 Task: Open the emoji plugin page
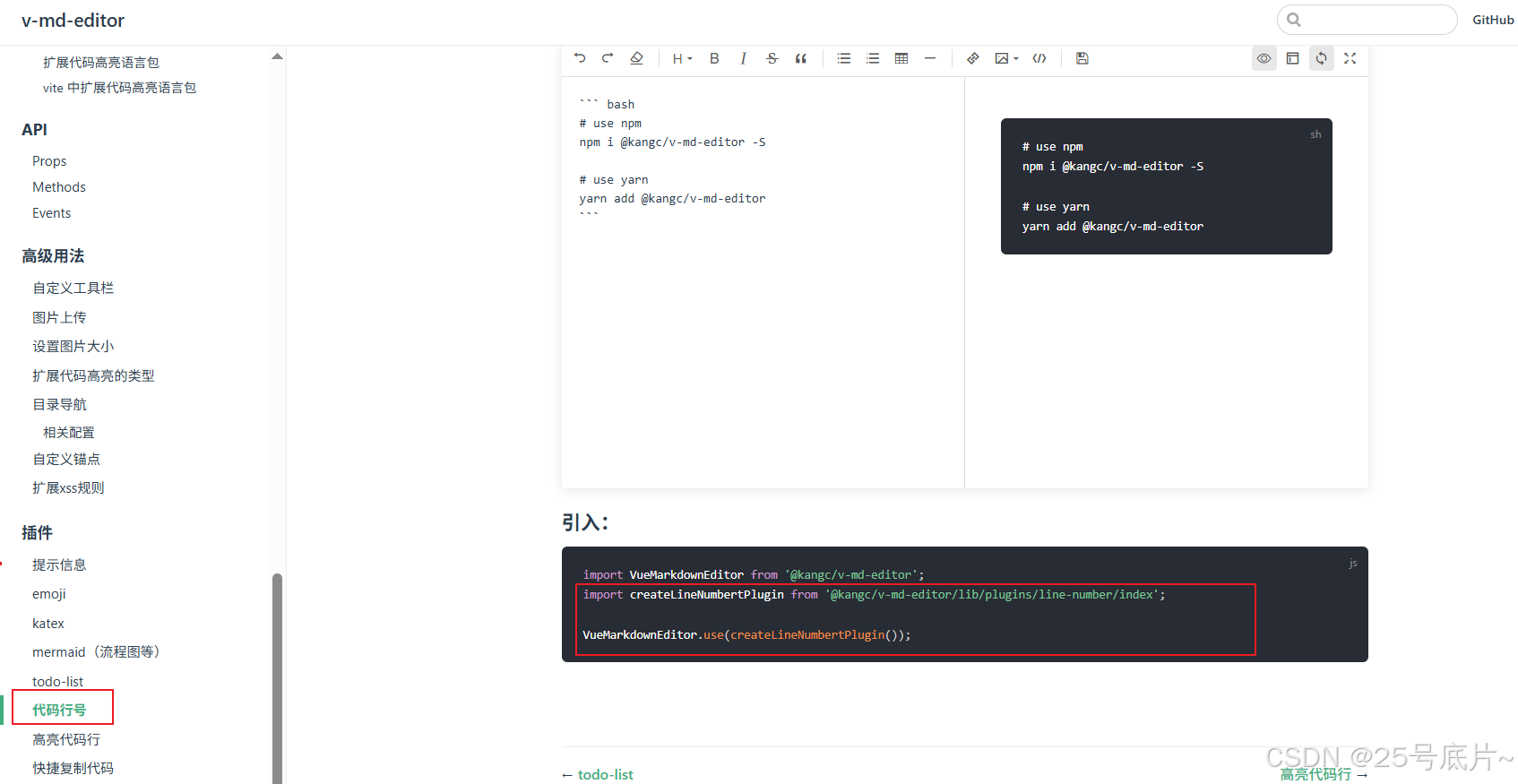(48, 594)
